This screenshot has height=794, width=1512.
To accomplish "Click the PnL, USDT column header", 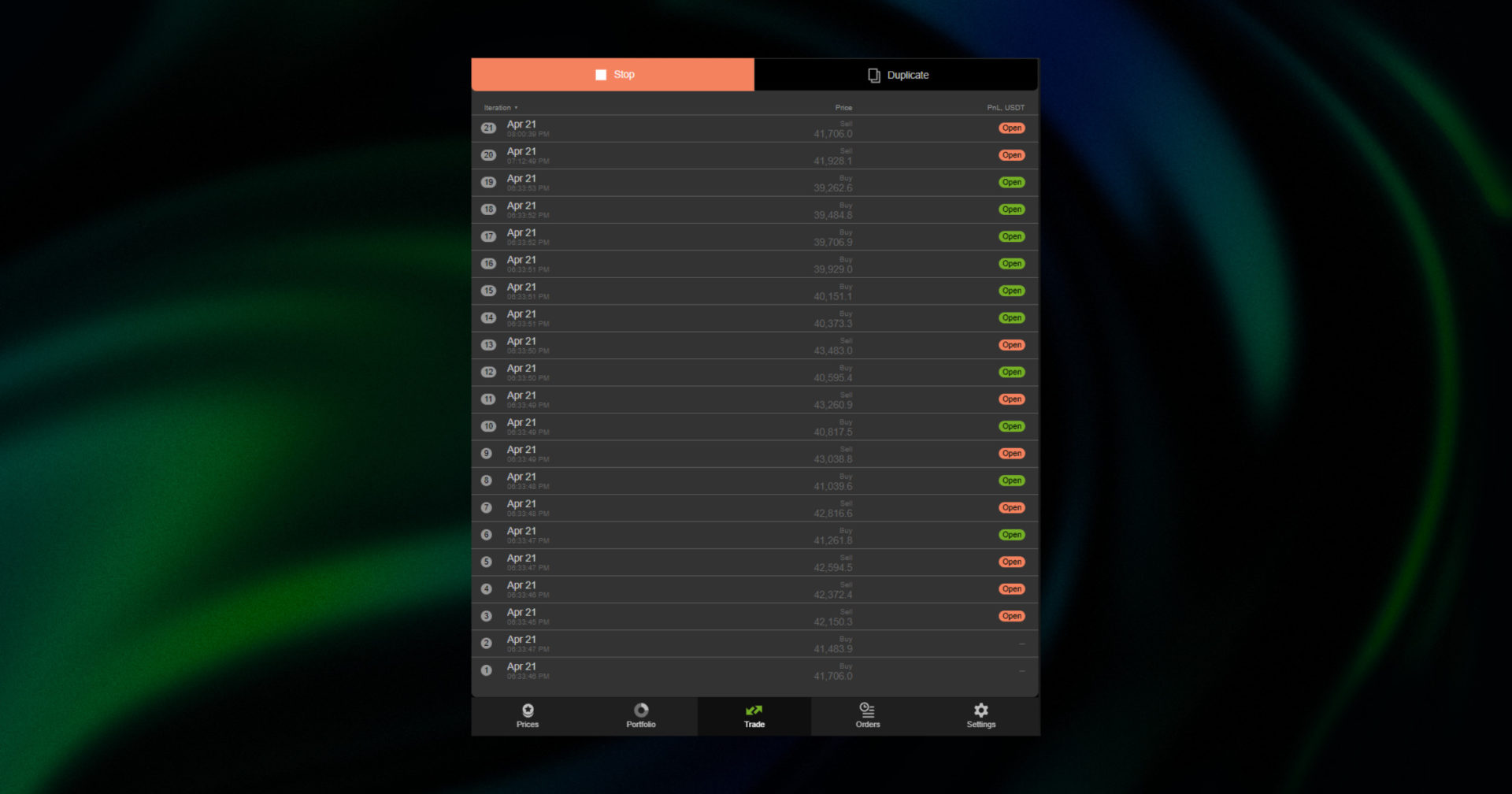I will 1006,108.
